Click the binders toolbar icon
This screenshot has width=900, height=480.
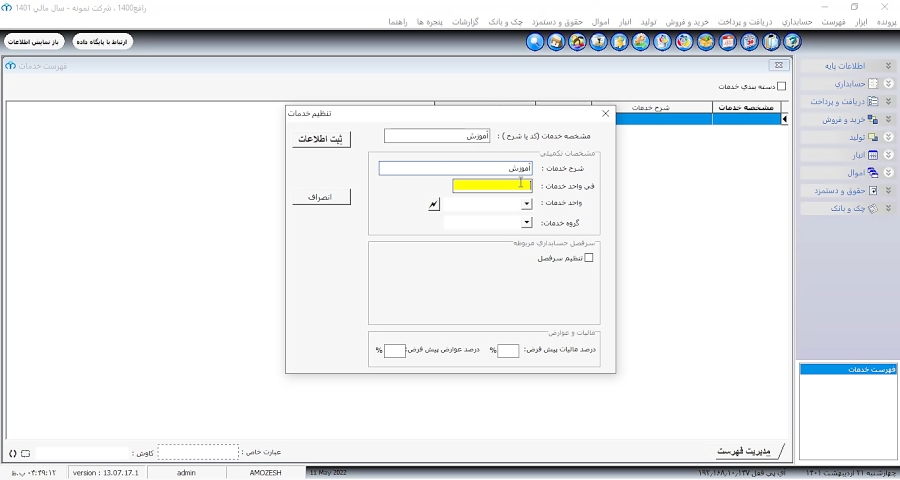(771, 42)
